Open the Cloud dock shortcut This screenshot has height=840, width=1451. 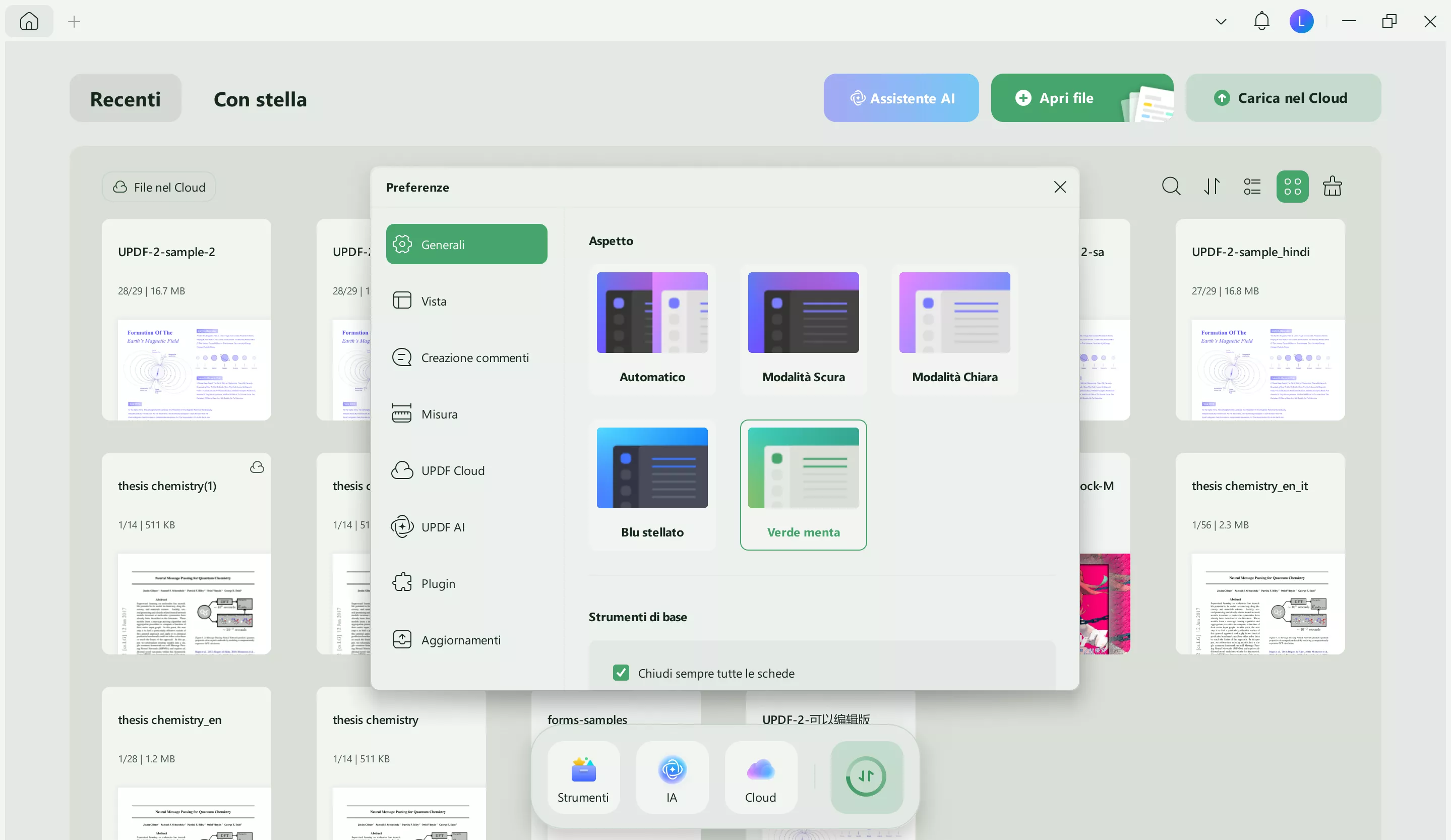pyautogui.click(x=760, y=777)
